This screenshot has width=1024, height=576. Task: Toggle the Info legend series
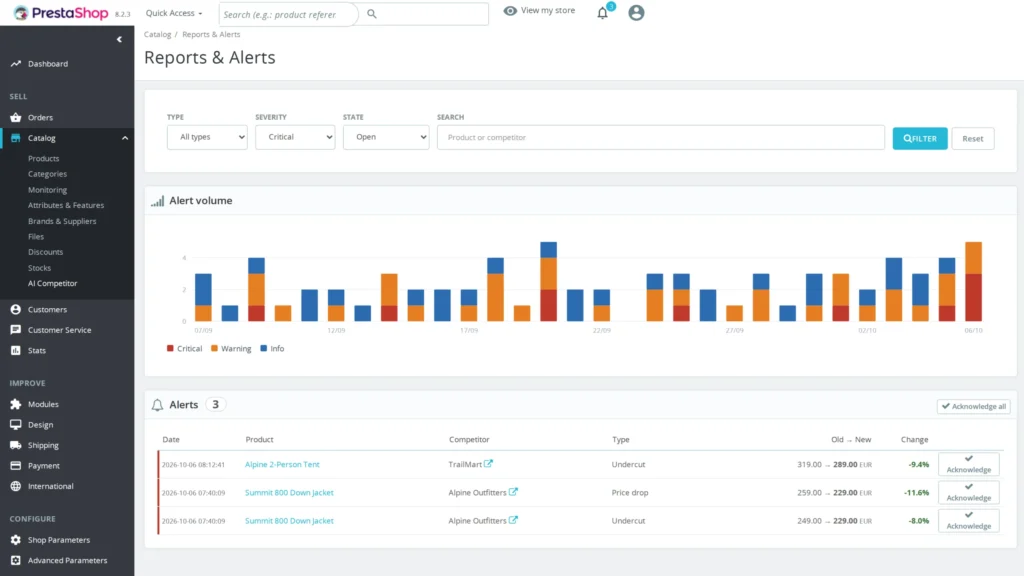[272, 349]
